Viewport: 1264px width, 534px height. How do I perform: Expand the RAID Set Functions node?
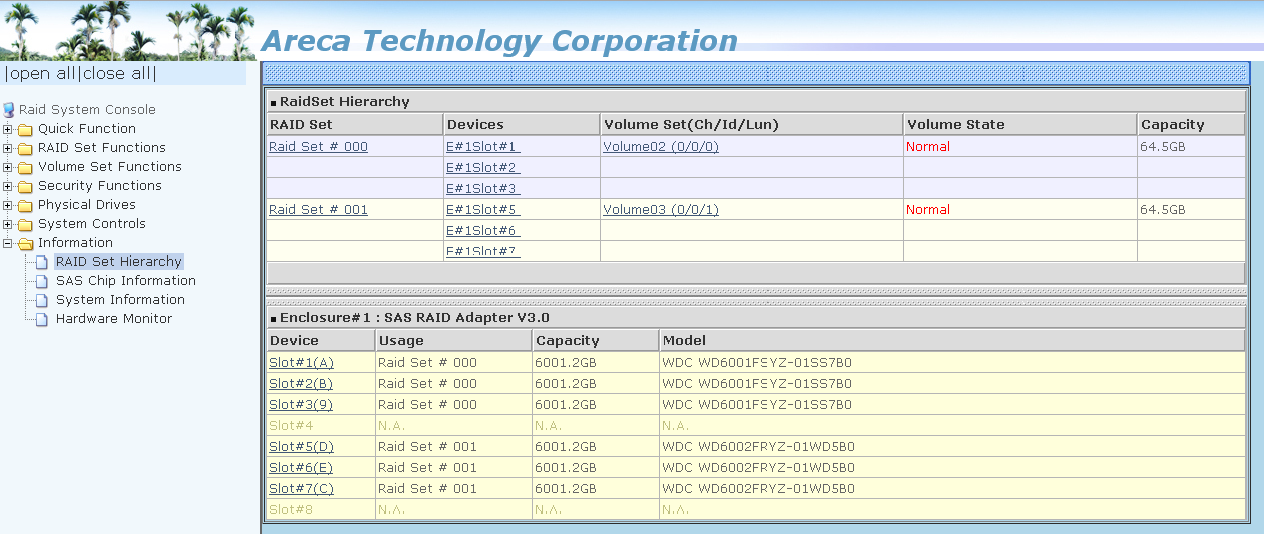point(8,148)
